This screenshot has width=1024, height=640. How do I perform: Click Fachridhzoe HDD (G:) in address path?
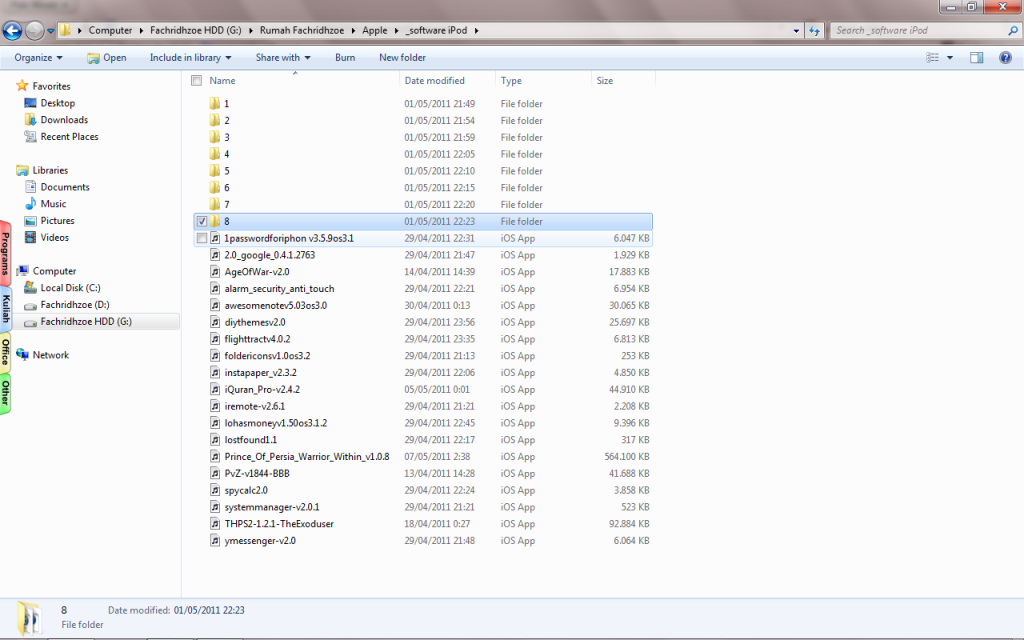click(x=196, y=31)
